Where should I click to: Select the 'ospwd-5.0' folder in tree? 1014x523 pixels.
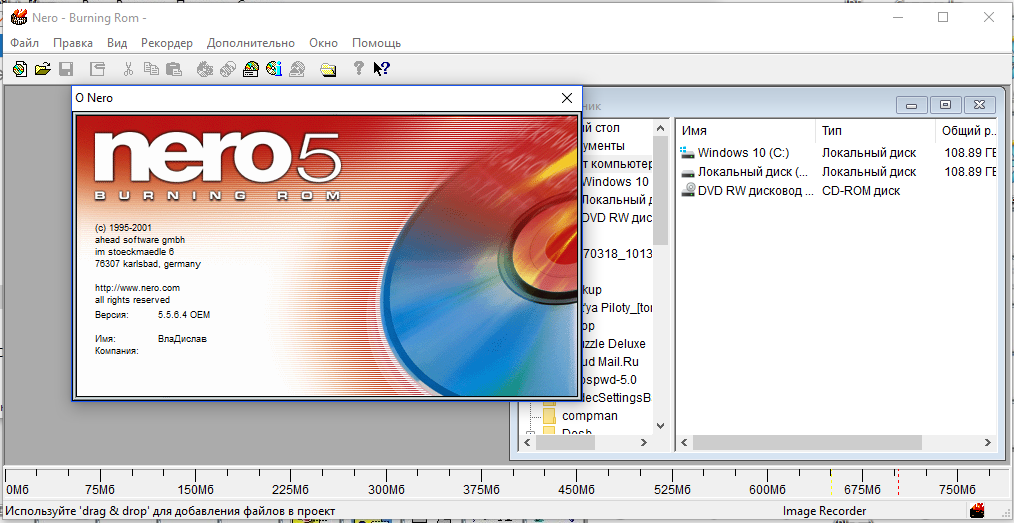(609, 379)
